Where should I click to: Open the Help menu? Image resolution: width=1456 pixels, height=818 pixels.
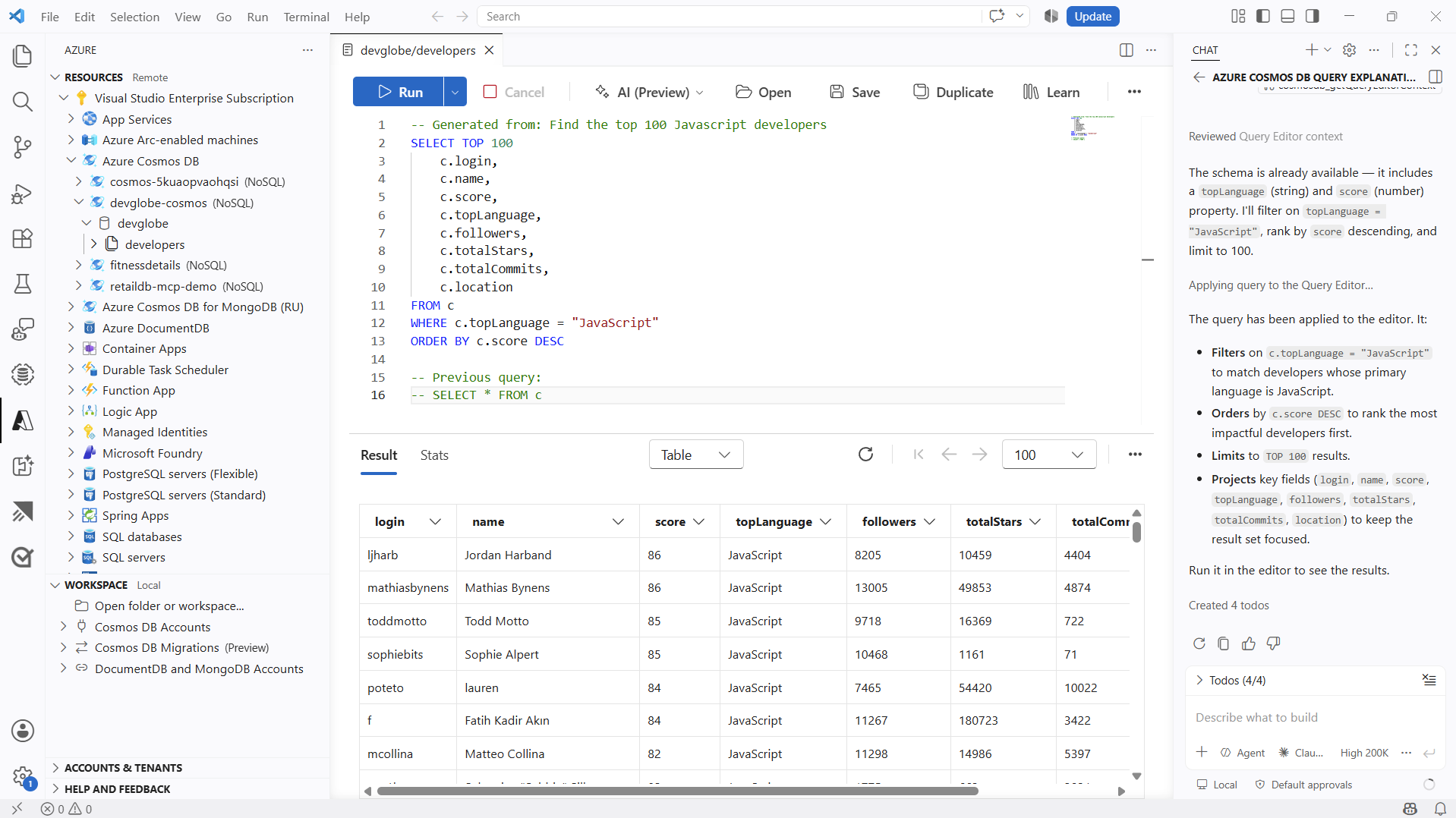pyautogui.click(x=357, y=16)
